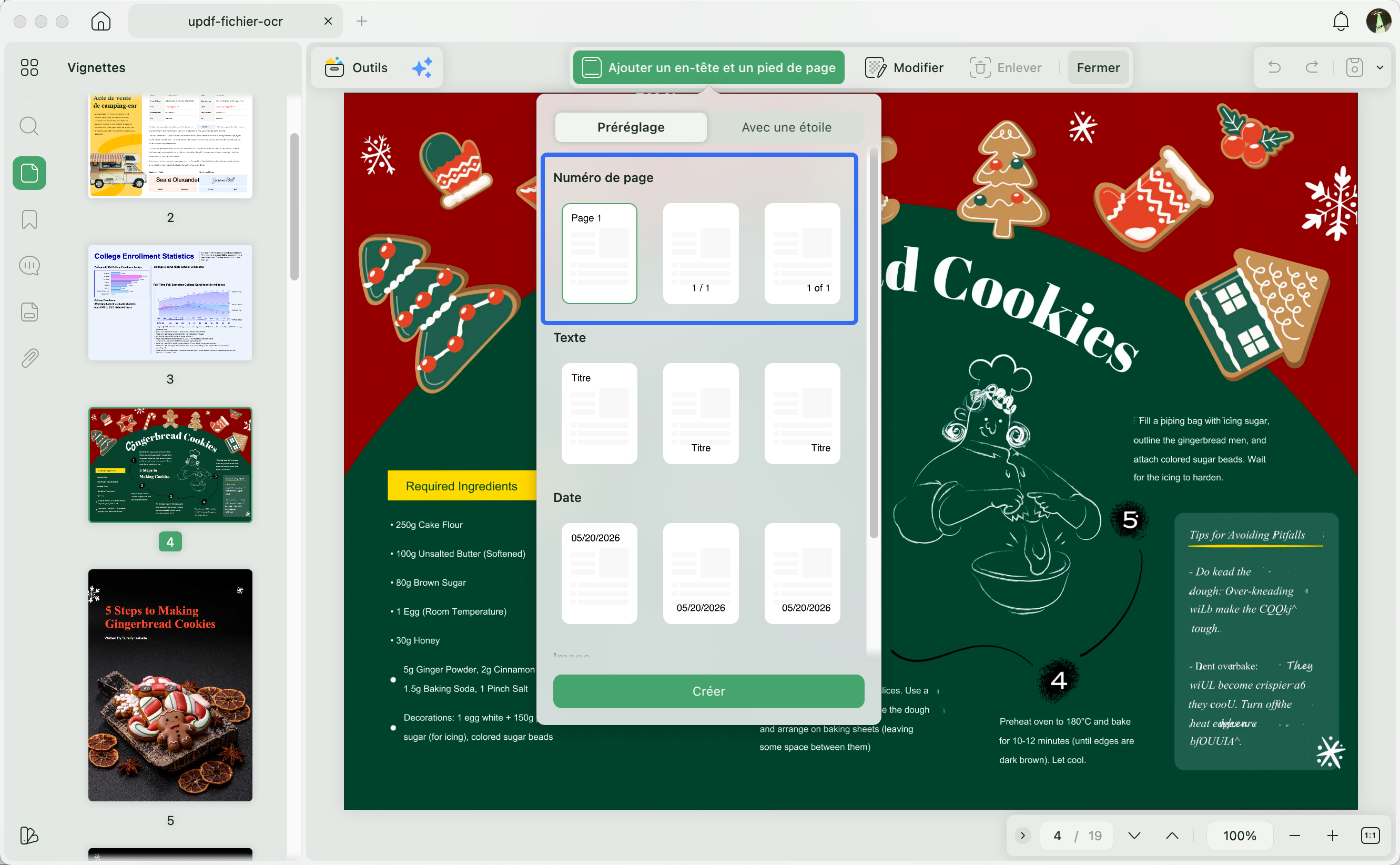Open the attachments paperclip icon
1400x865 pixels.
point(29,358)
